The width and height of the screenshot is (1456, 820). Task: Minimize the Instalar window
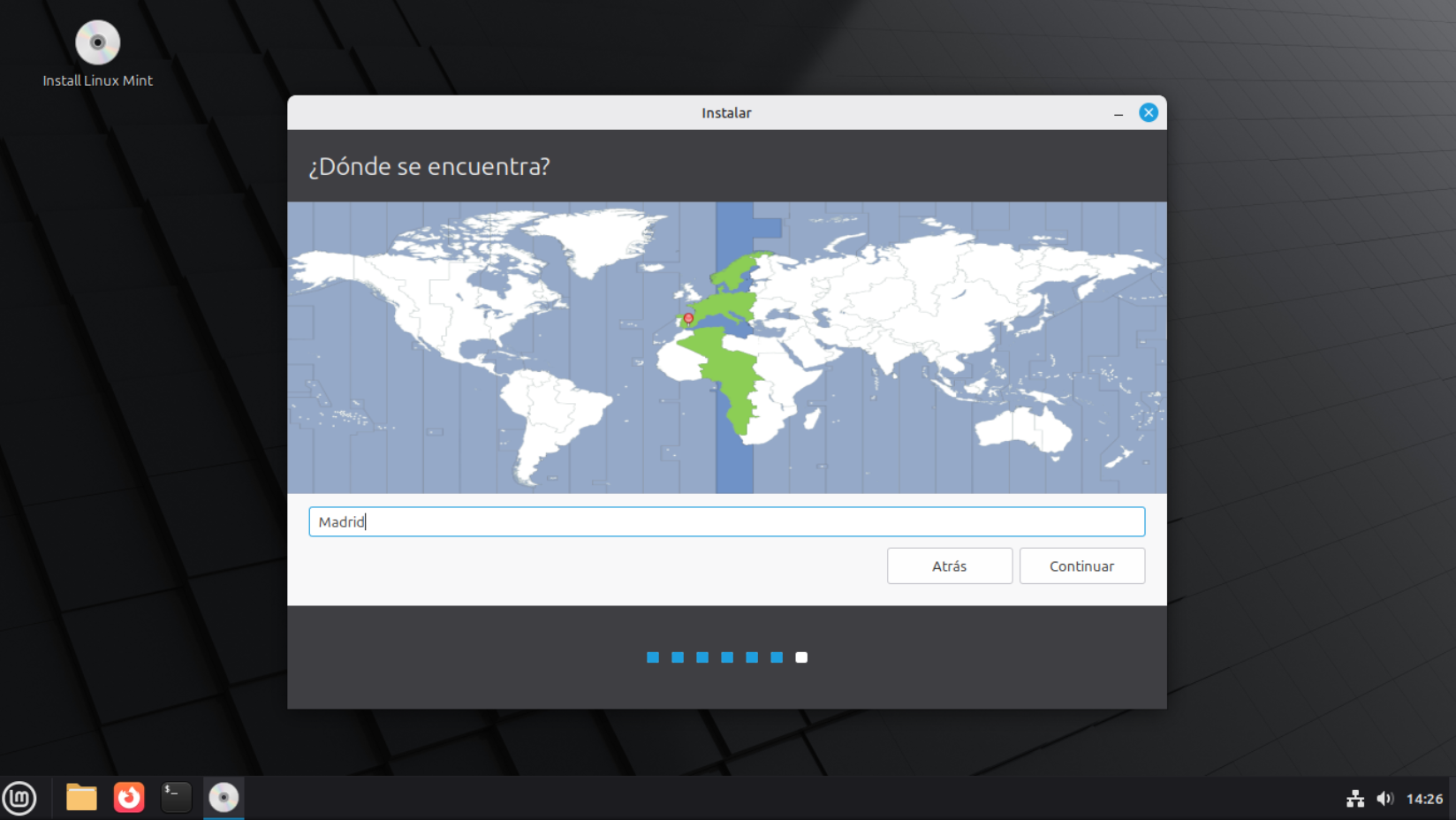coord(1119,113)
